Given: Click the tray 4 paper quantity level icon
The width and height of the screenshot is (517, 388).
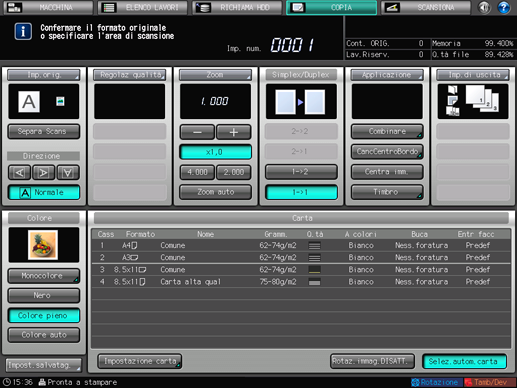Looking at the screenshot, I should (x=314, y=282).
